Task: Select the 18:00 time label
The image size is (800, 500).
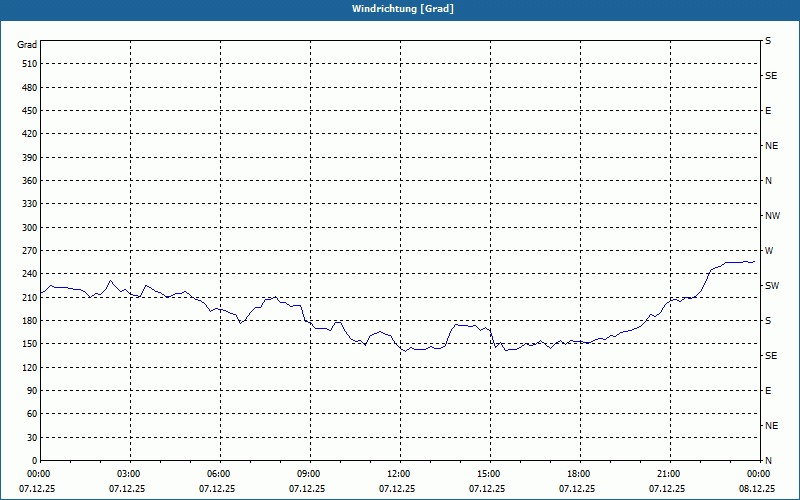Action: point(580,474)
